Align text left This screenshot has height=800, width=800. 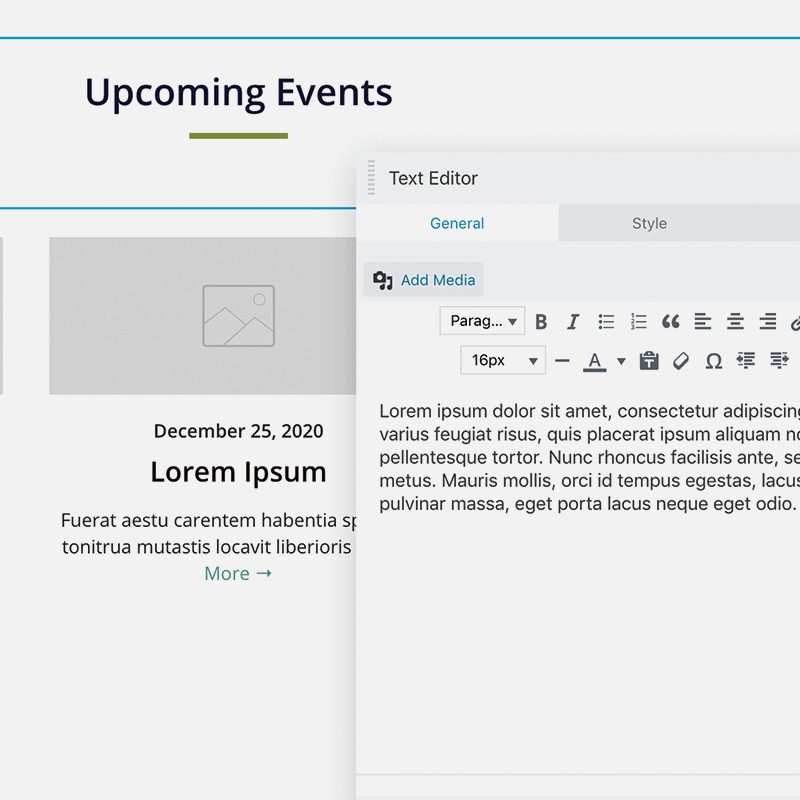pyautogui.click(x=703, y=322)
